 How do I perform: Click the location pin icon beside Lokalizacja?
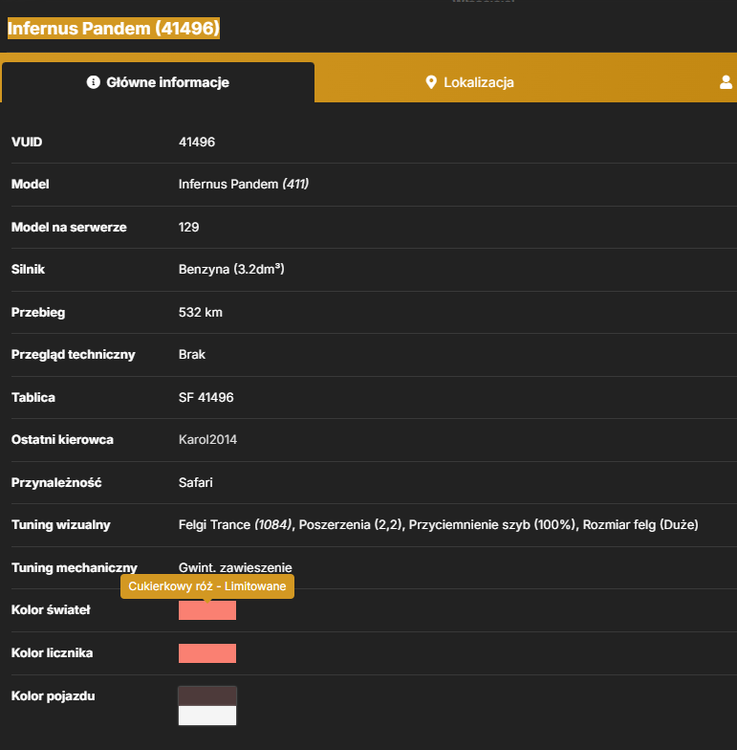(431, 82)
